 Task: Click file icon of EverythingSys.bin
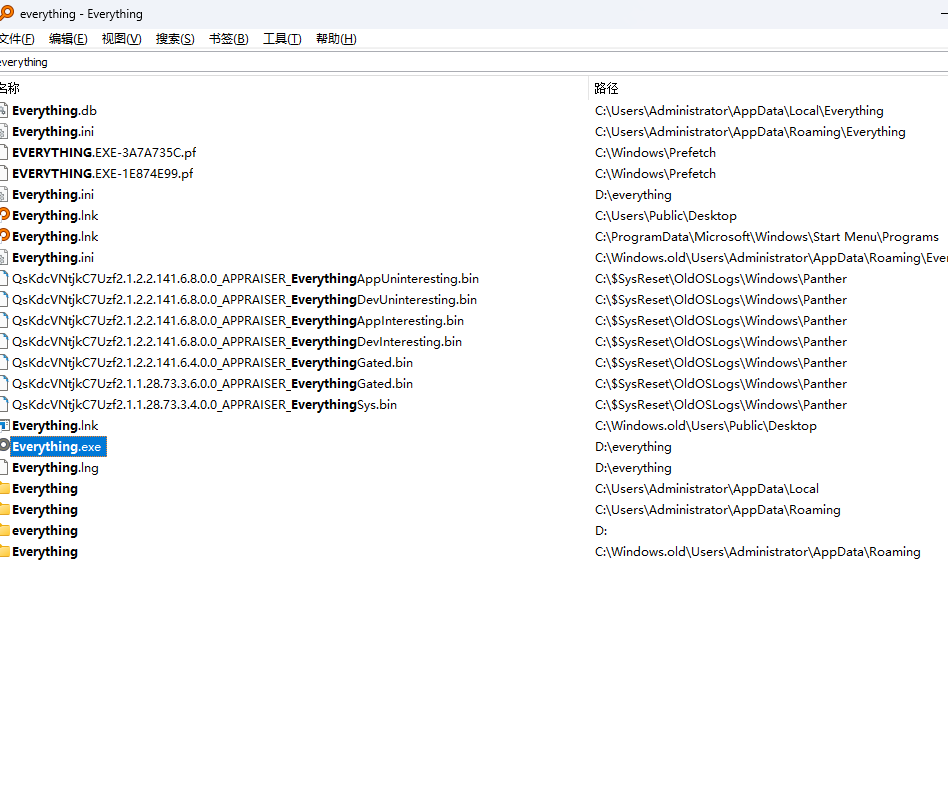pos(4,404)
